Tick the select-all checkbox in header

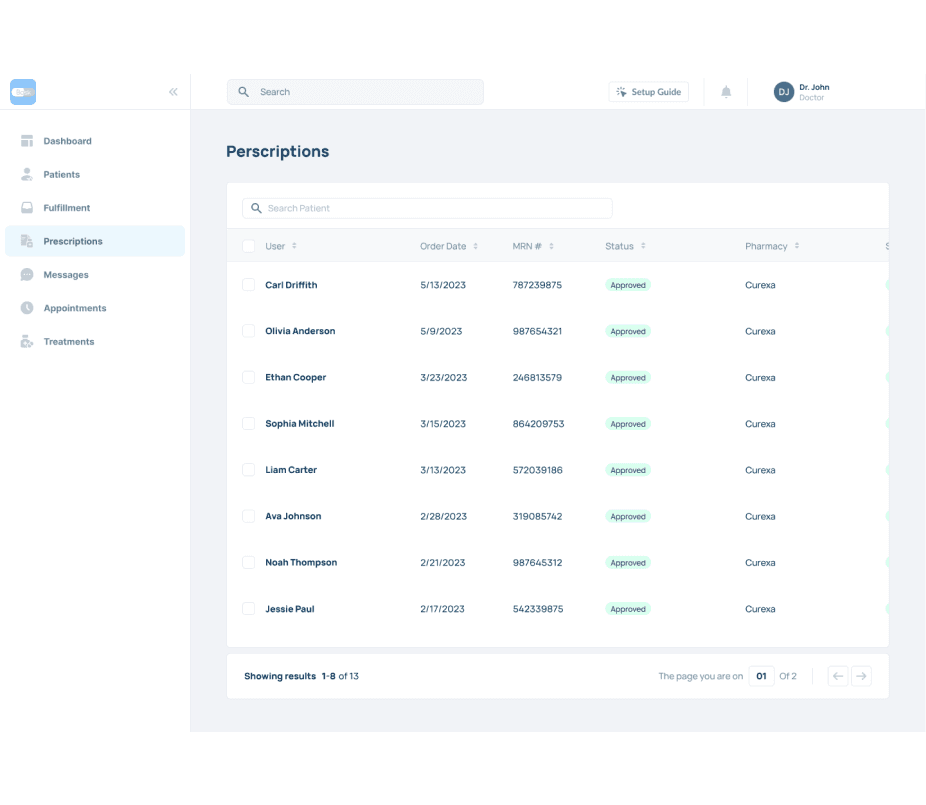tap(248, 246)
